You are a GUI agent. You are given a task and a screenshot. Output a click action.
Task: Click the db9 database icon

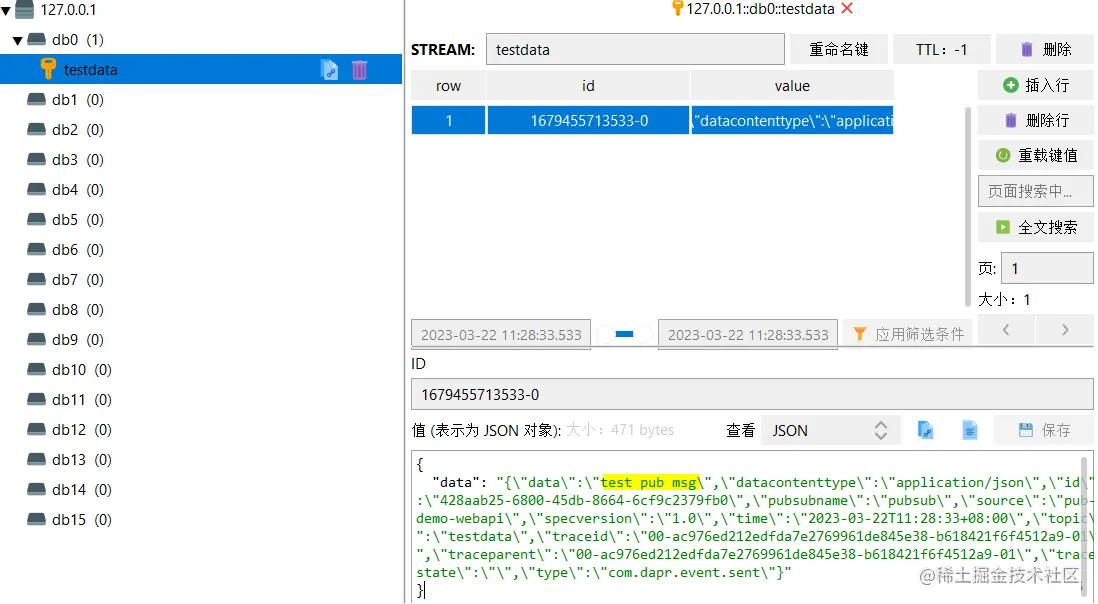pyautogui.click(x=36, y=339)
